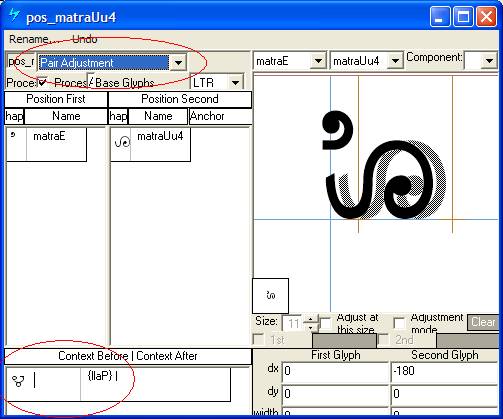This screenshot has height=419, width=503.
Task: Click the context glyph-class node icon
Action: coord(18,381)
